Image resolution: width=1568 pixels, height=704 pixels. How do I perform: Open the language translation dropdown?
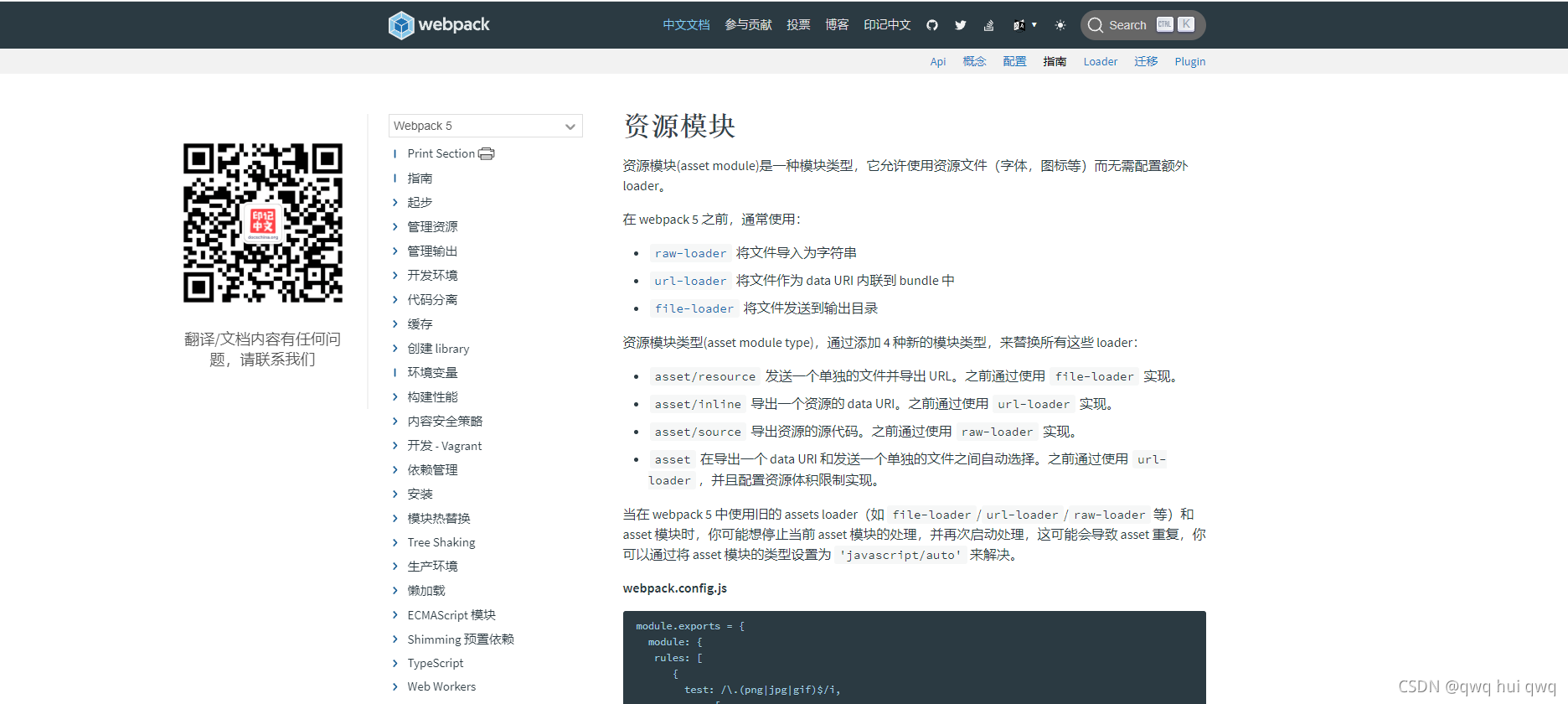1024,25
